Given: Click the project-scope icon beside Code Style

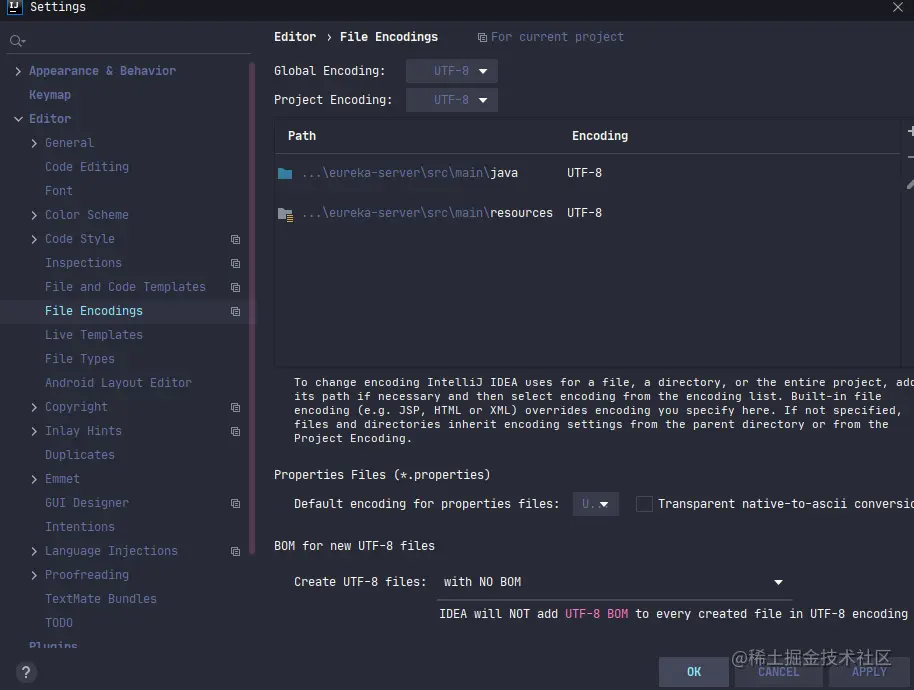Looking at the screenshot, I should 235,240.
